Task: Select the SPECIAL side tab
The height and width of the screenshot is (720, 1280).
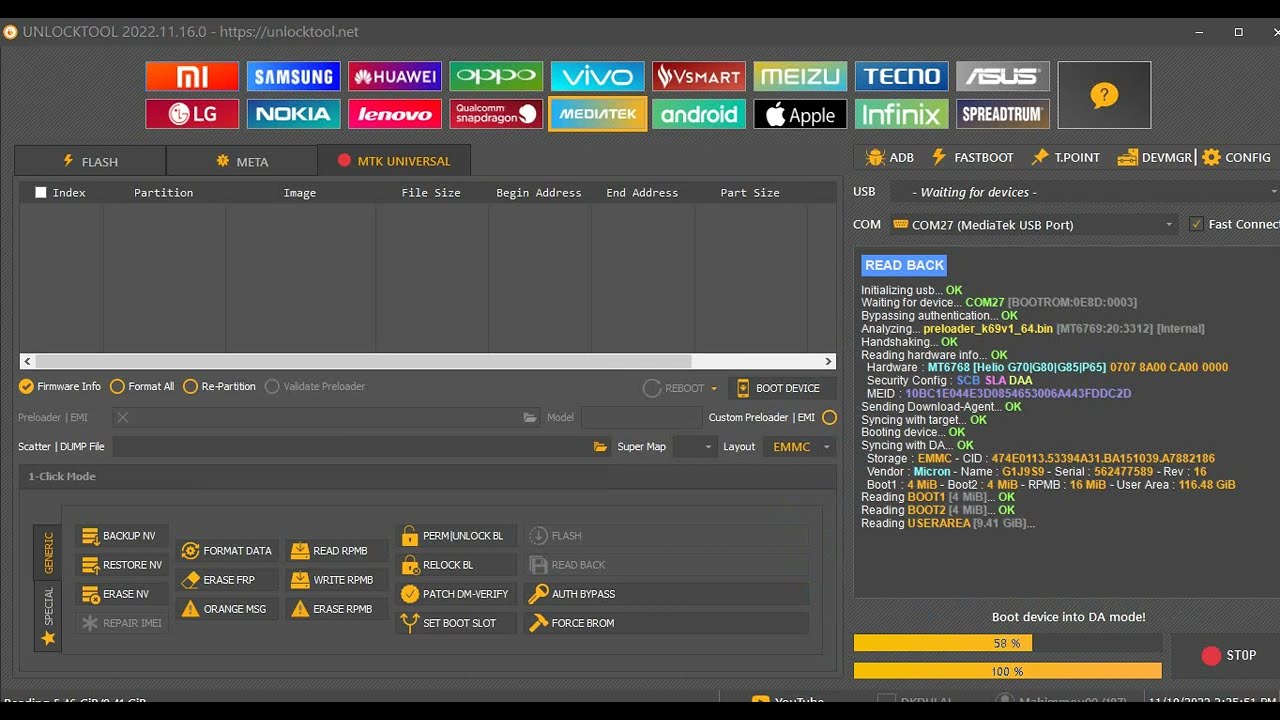Action: coord(48,616)
